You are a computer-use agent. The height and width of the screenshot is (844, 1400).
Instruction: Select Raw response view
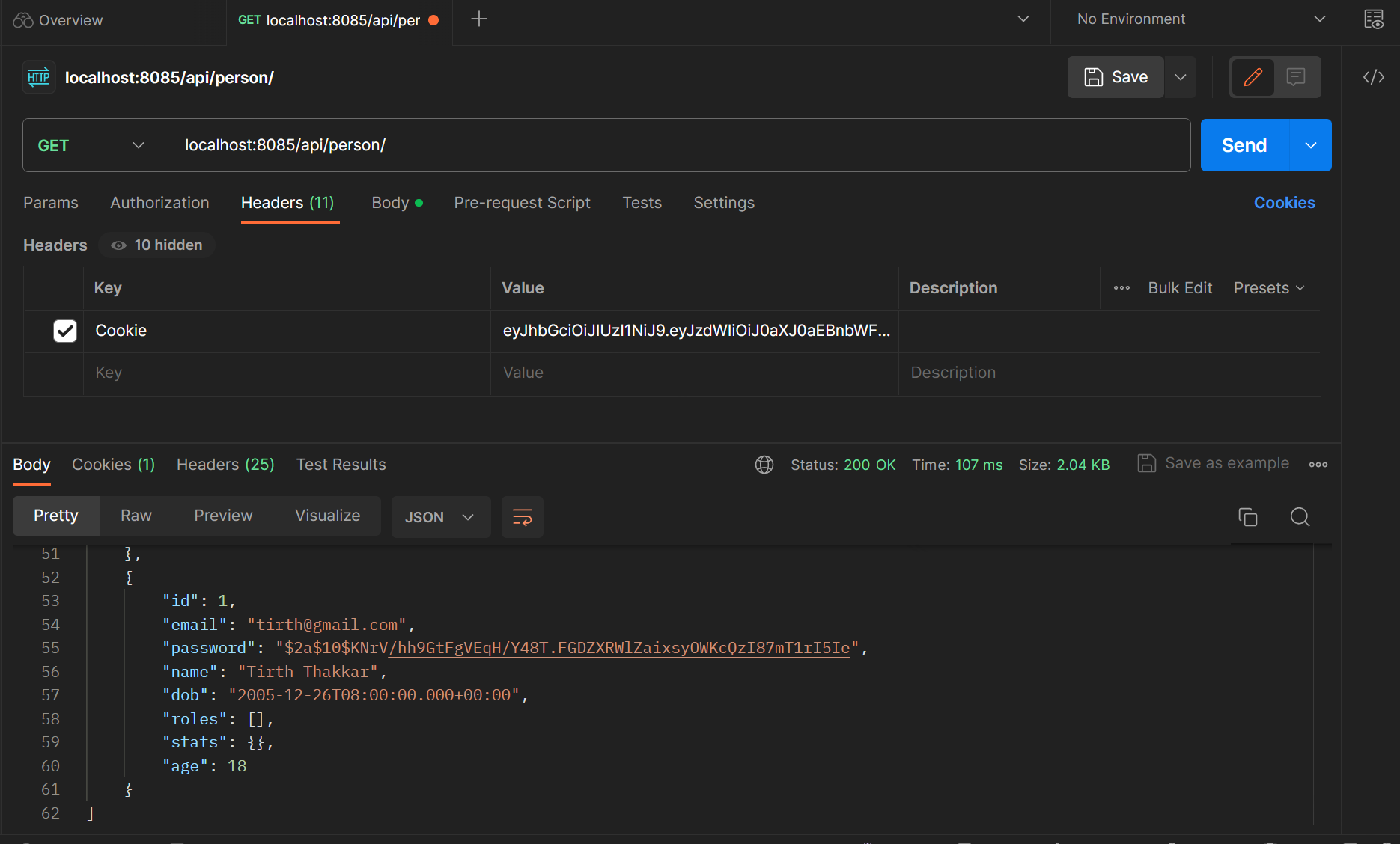[136, 516]
